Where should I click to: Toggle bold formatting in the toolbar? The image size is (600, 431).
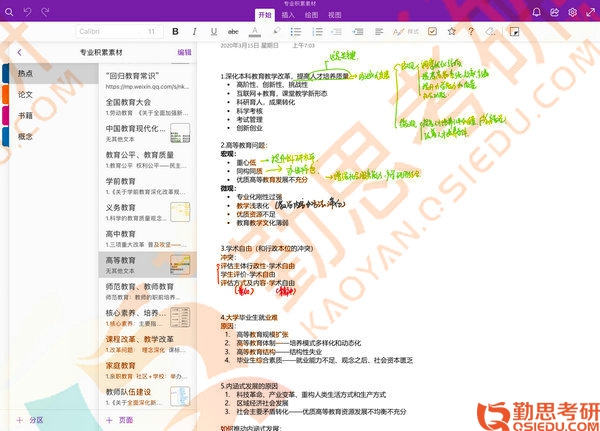[x=176, y=32]
